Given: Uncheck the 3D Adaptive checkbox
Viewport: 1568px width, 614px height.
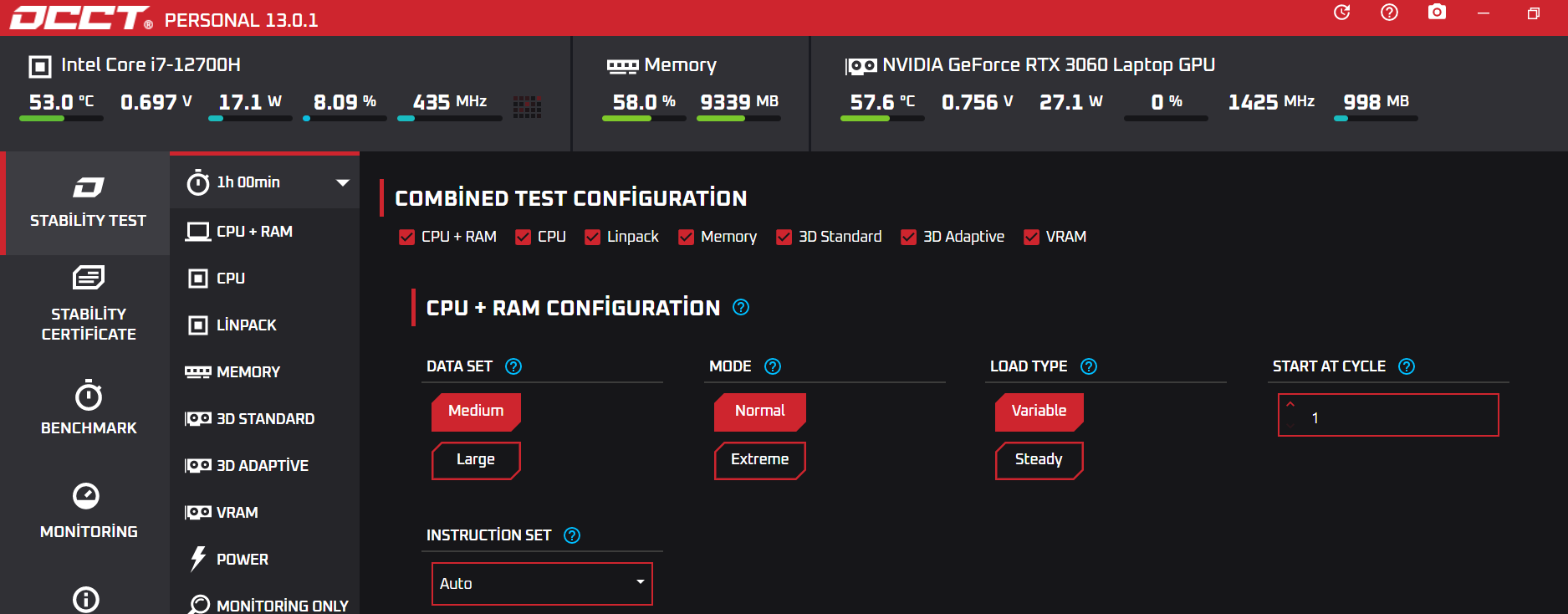Looking at the screenshot, I should [x=909, y=238].
